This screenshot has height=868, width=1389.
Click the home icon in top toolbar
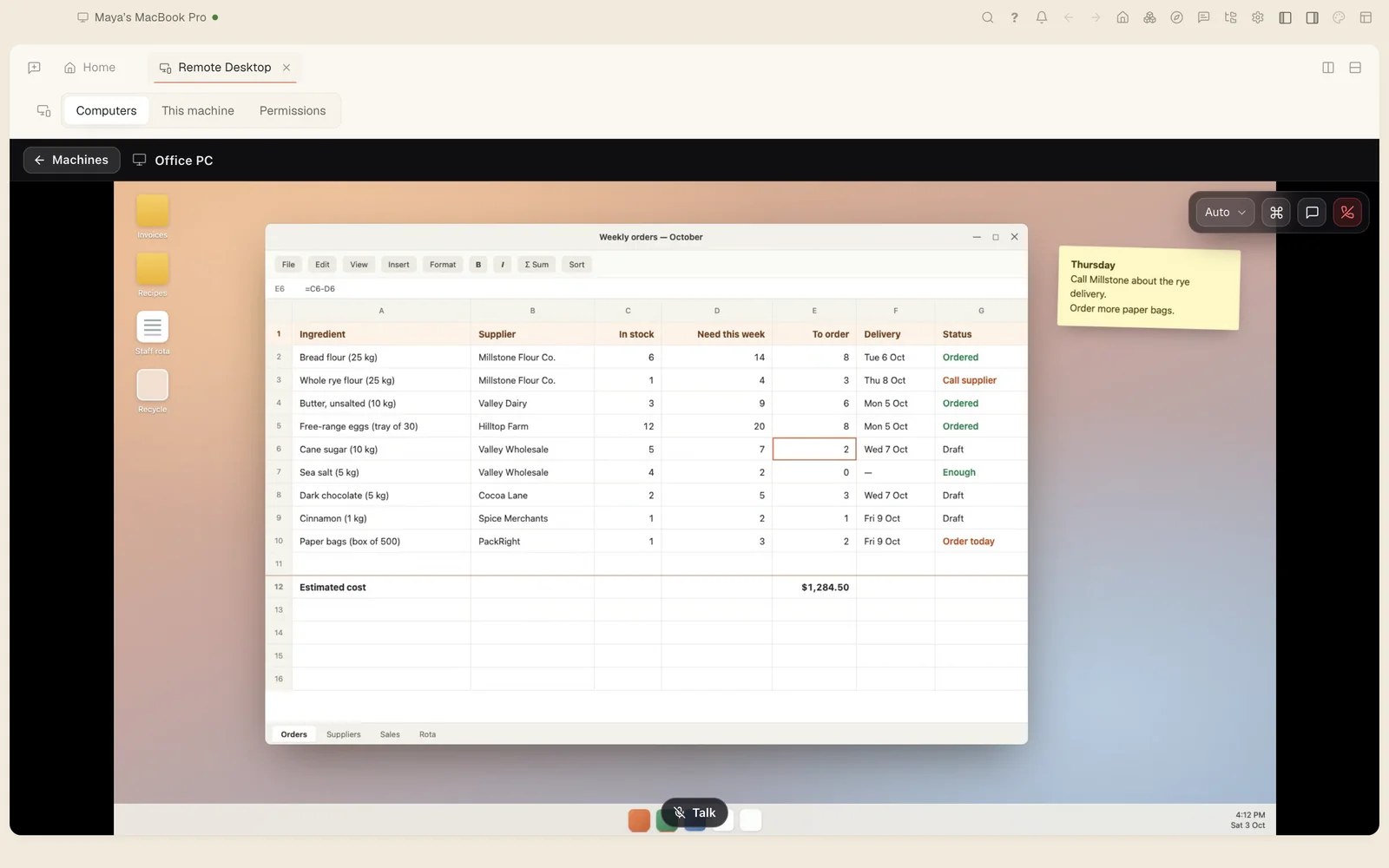[1122, 17]
